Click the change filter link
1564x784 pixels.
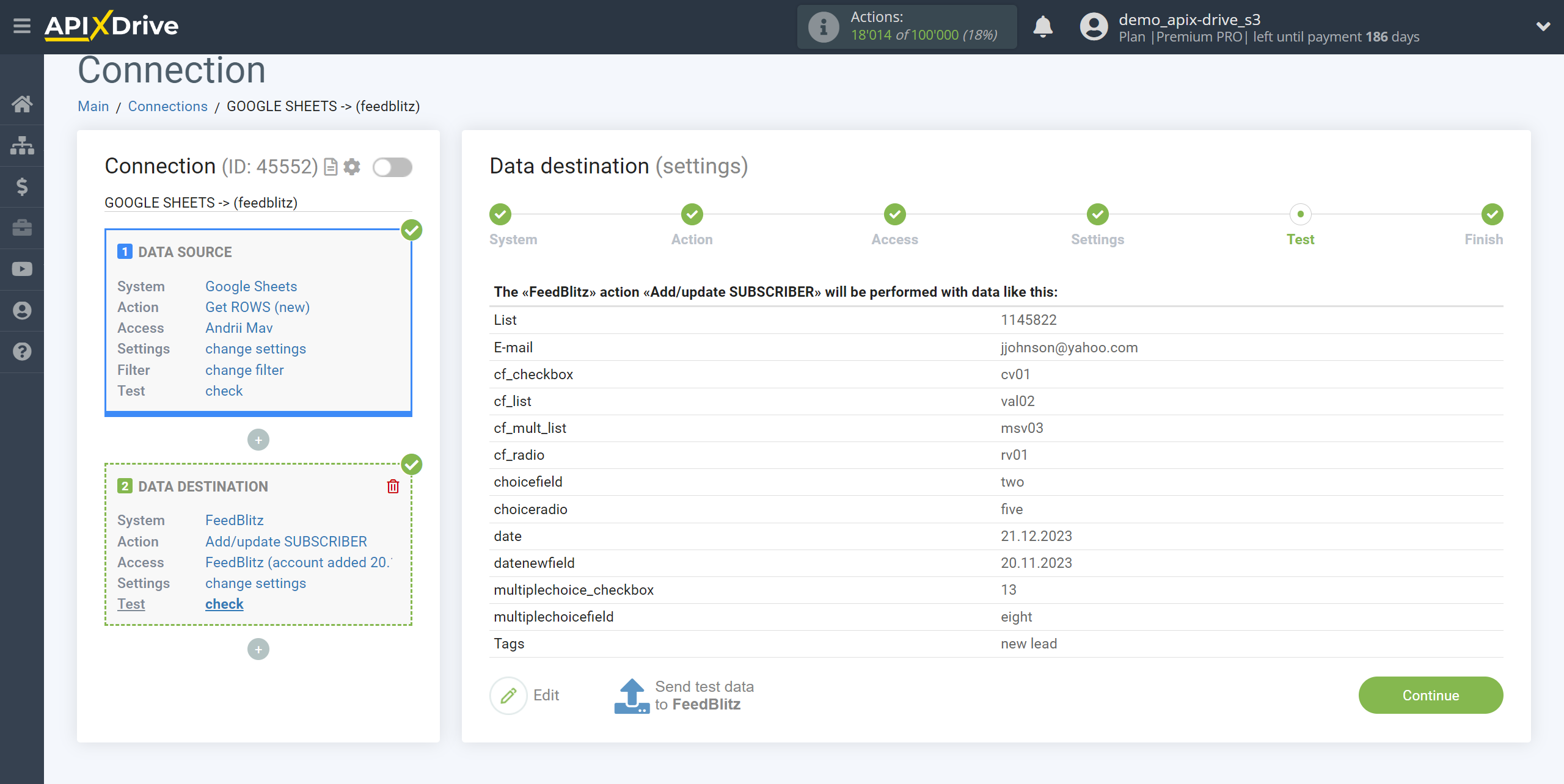(244, 370)
